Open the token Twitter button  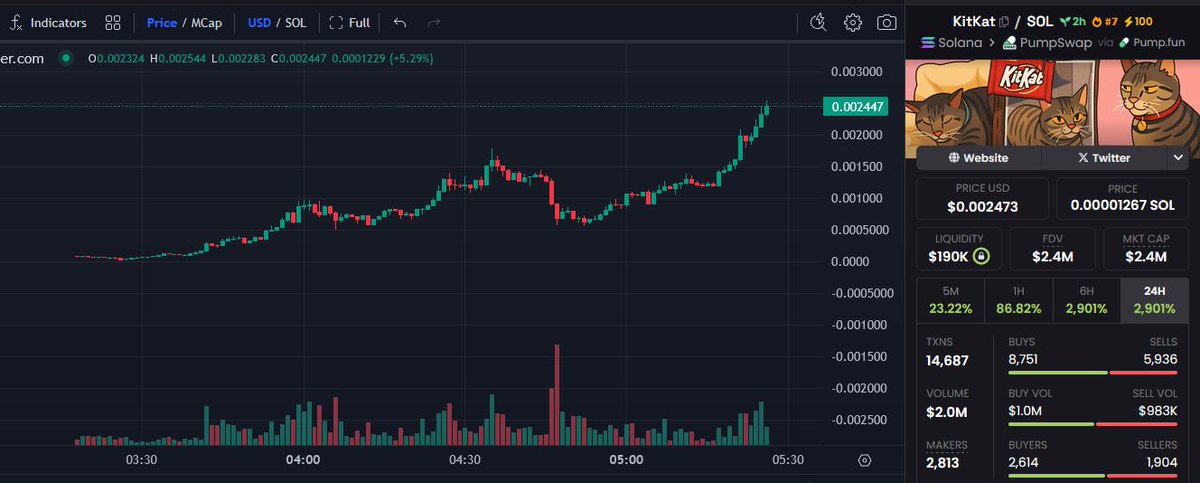coord(1103,158)
